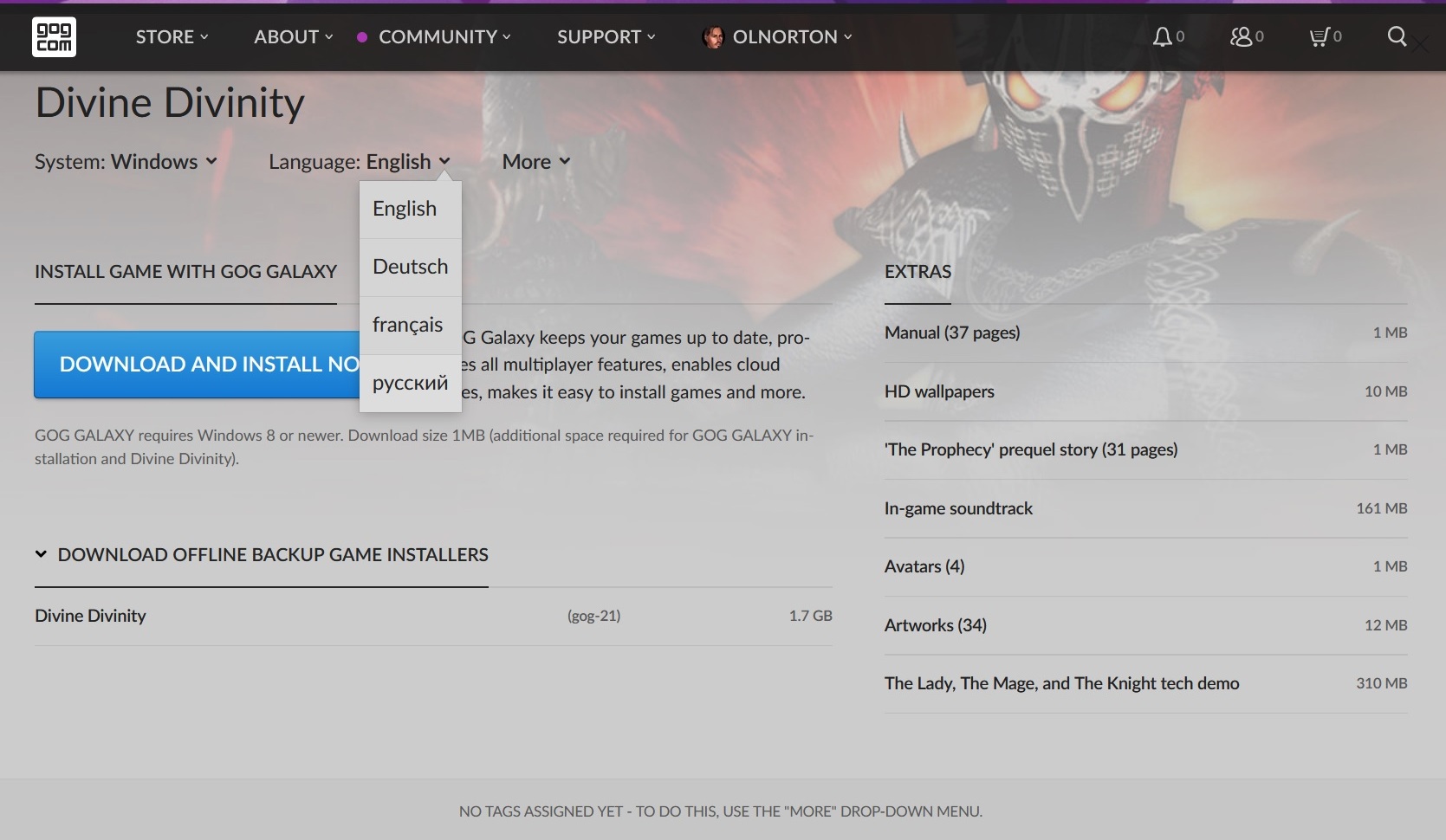Click Download and Install Now button
This screenshot has width=1446, height=840.
pyautogui.click(x=197, y=365)
